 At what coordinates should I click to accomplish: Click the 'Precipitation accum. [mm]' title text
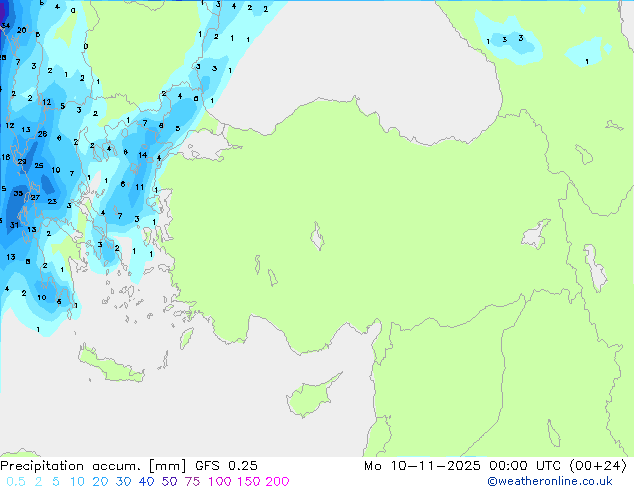pos(93,466)
